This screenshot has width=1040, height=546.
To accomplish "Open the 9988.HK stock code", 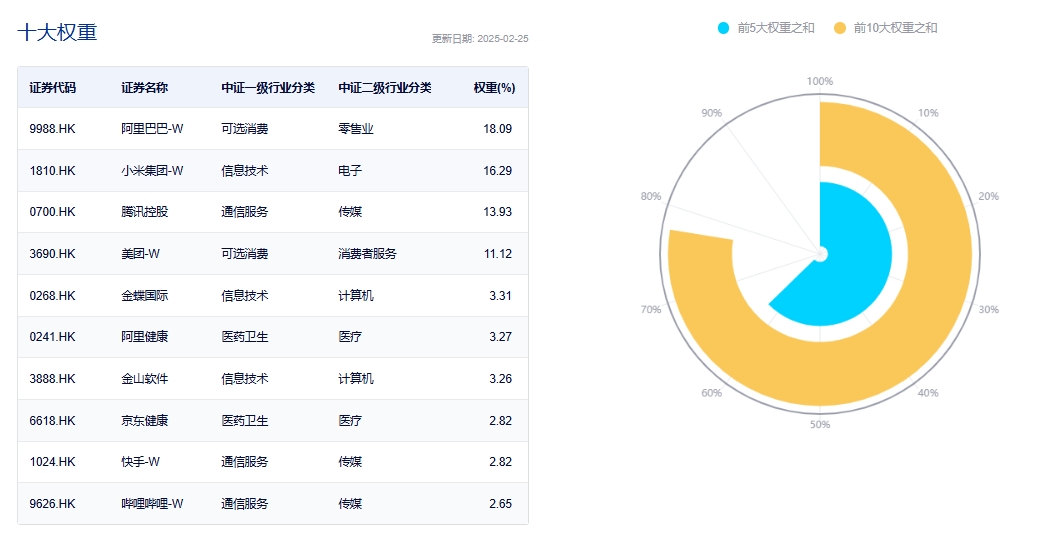I will point(52,129).
